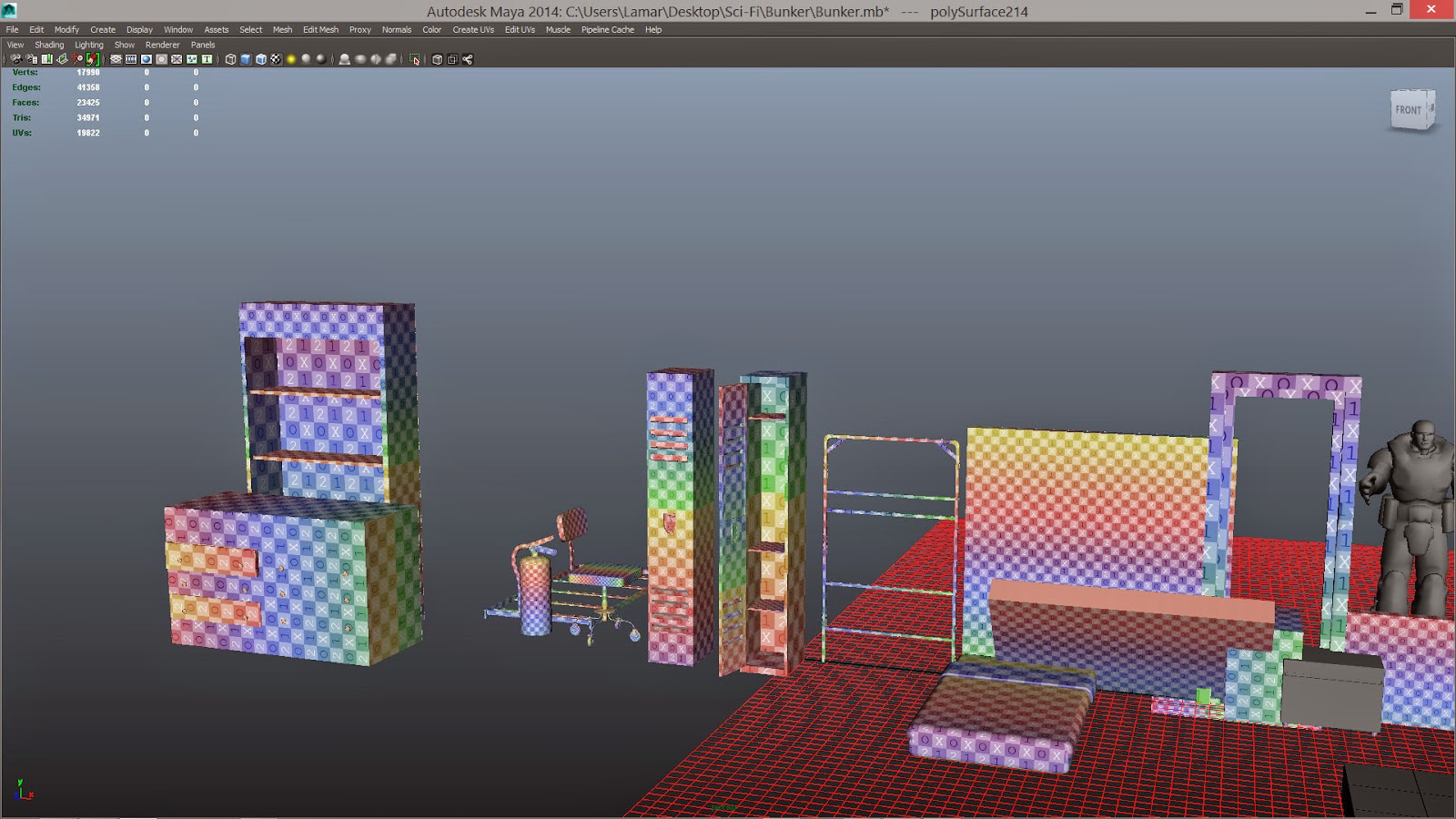Open the Modify menu
Image resolution: width=1456 pixels, height=819 pixels.
(66, 29)
